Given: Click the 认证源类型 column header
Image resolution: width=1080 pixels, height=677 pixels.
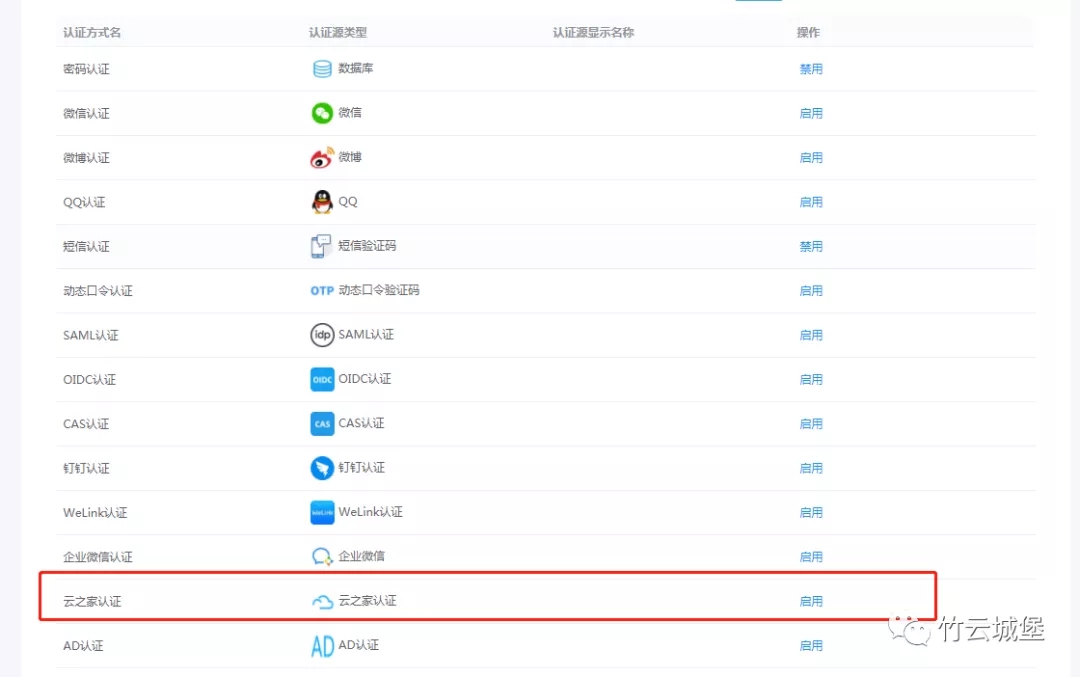Looking at the screenshot, I should pos(338,32).
